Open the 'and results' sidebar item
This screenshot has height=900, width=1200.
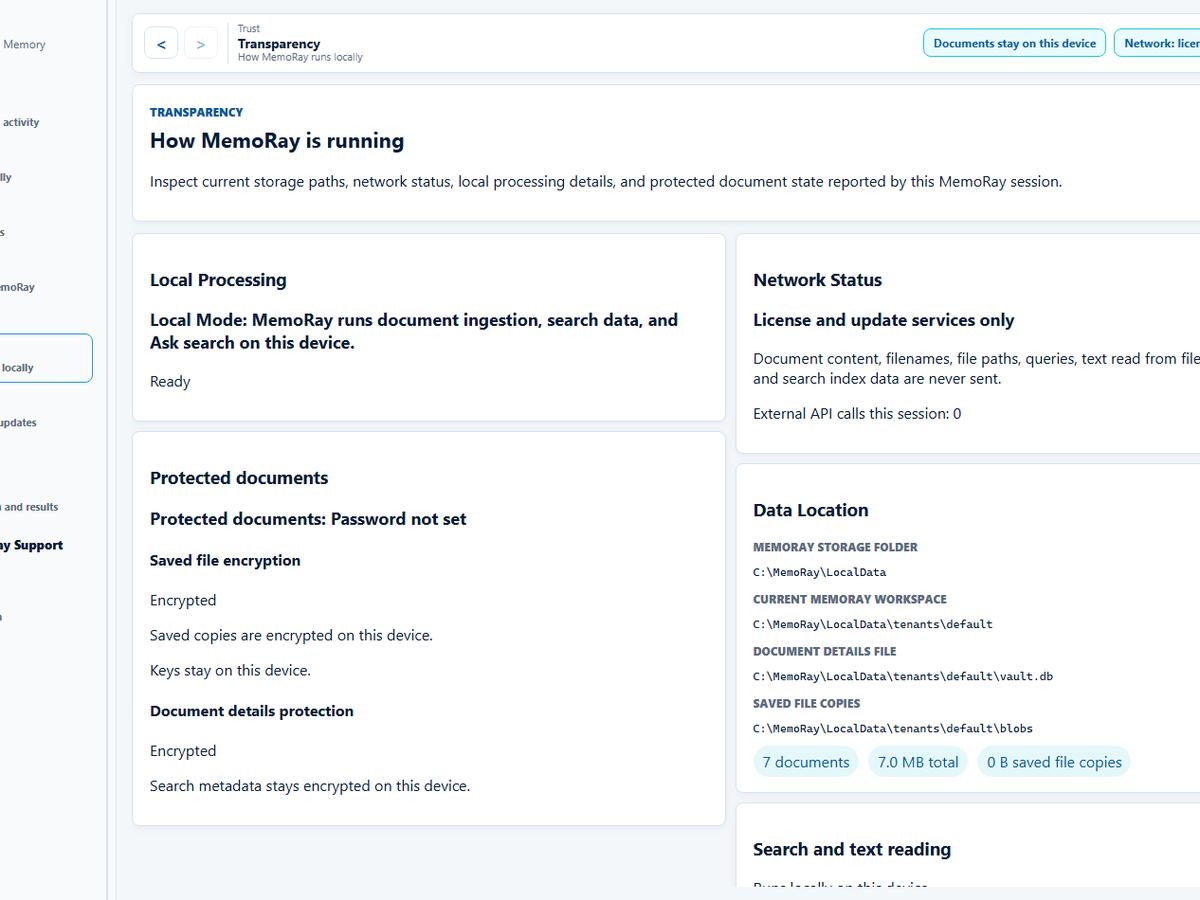click(30, 507)
